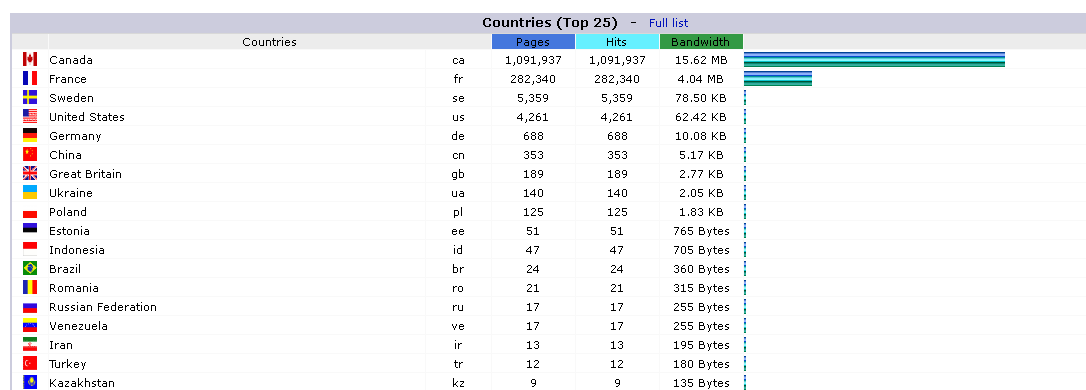This screenshot has height=390, width=1086.
Task: Click the United States flag icon
Action: coord(30,116)
